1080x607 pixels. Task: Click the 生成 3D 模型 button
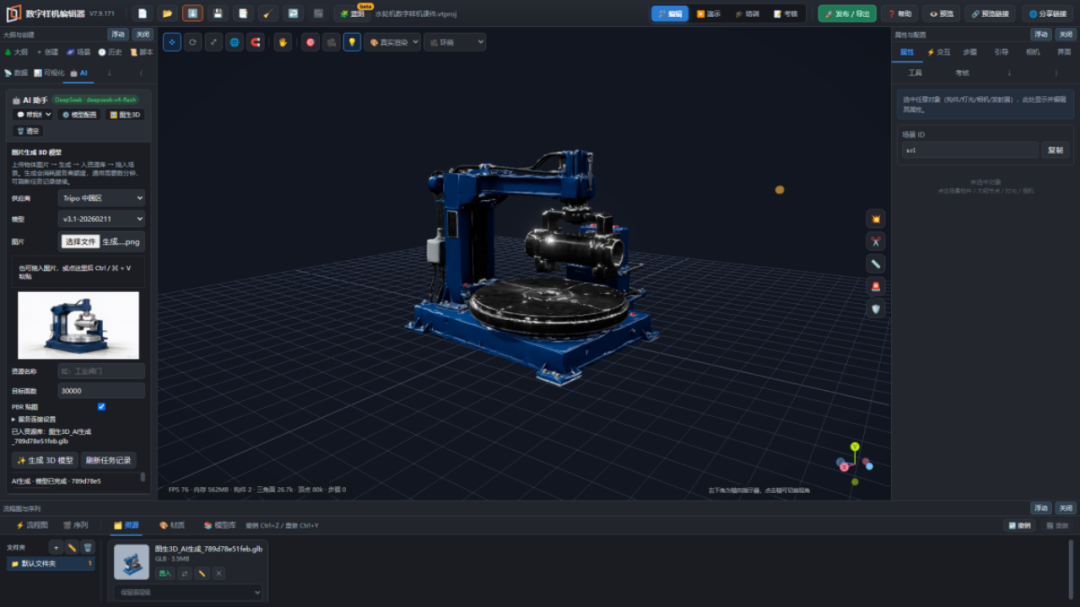pos(45,460)
